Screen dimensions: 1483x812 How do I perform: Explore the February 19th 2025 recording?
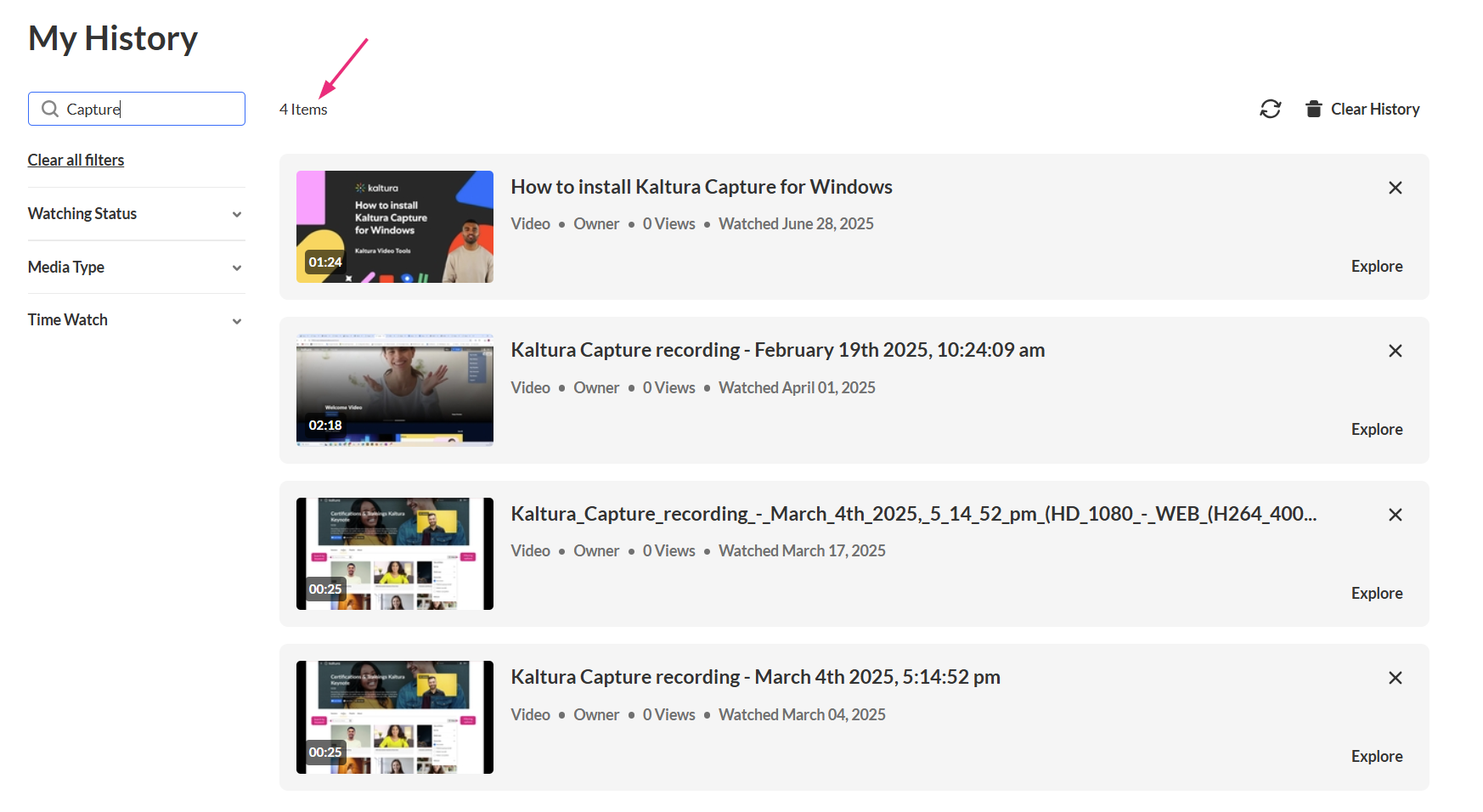click(x=1377, y=429)
